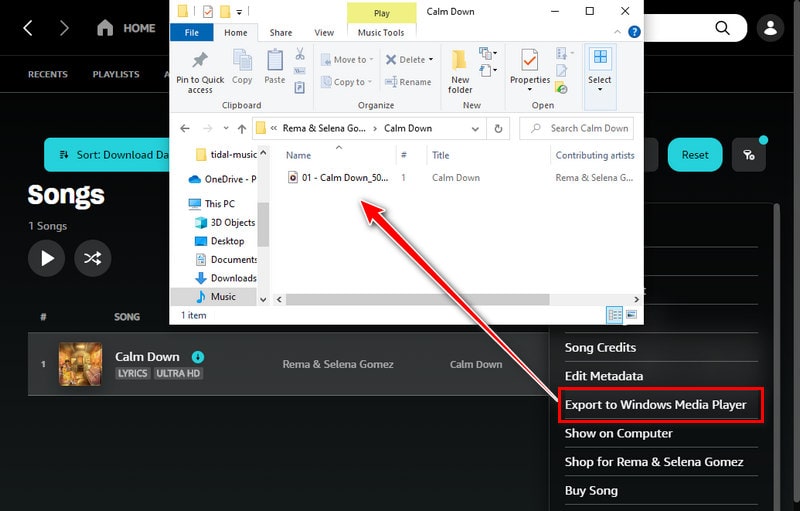The width and height of the screenshot is (800, 511).
Task: Open the user profile icon in Amazon Music
Action: tap(770, 28)
